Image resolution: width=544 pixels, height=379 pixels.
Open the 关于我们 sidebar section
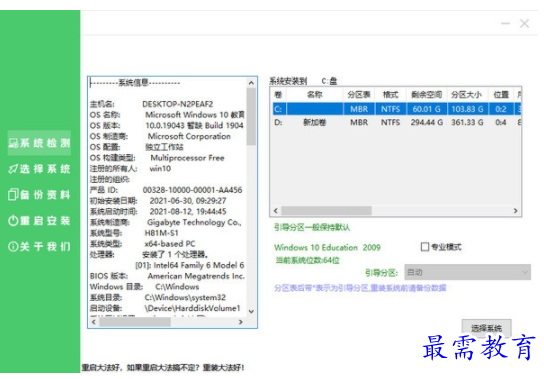[39, 247]
